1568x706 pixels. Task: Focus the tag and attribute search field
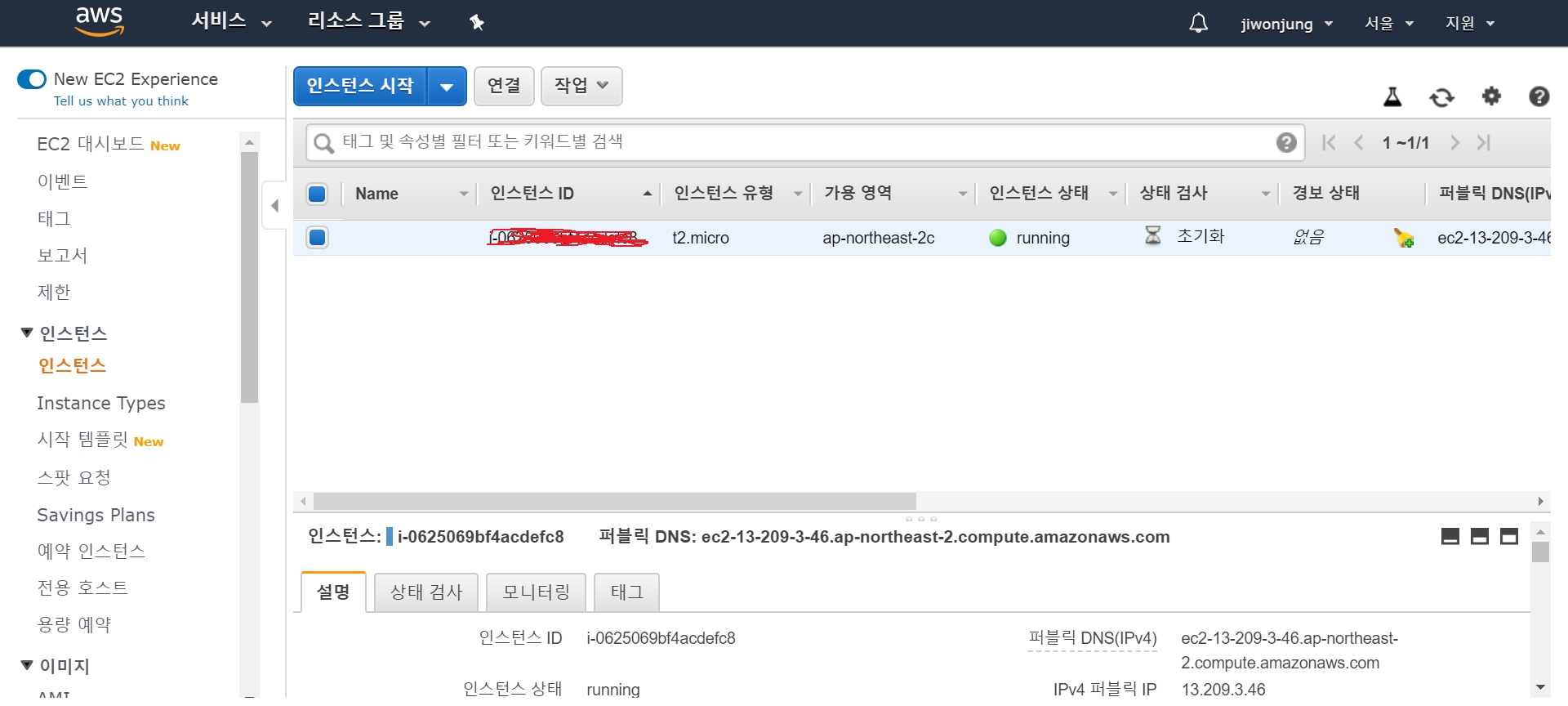coord(804,142)
